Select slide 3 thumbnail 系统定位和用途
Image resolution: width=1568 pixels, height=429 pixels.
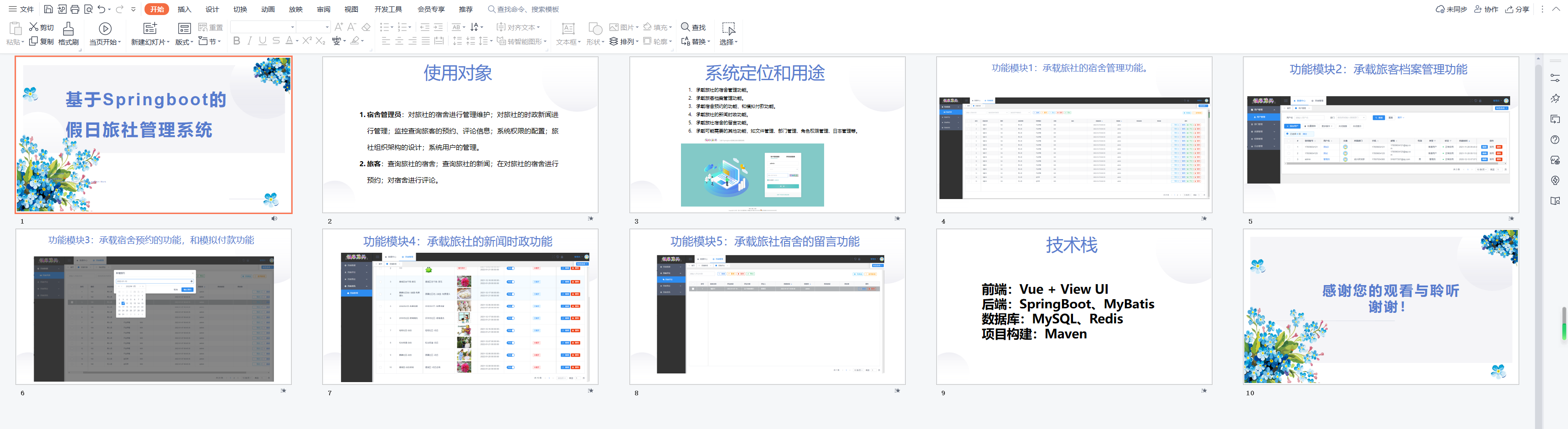point(767,134)
